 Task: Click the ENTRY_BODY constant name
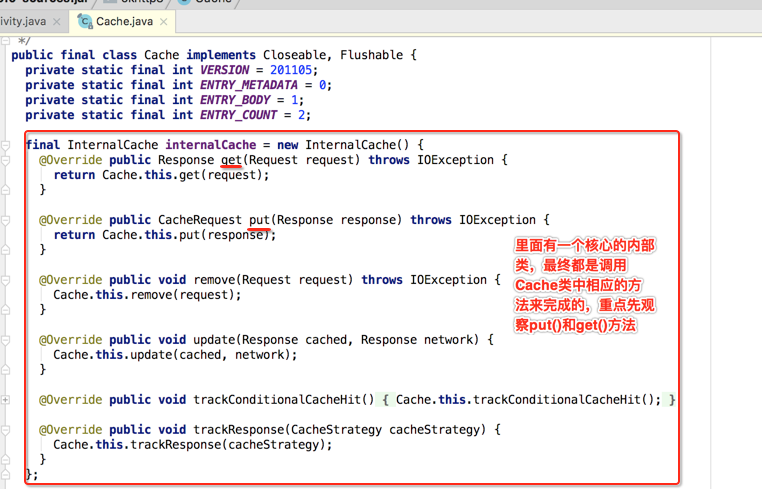235,100
